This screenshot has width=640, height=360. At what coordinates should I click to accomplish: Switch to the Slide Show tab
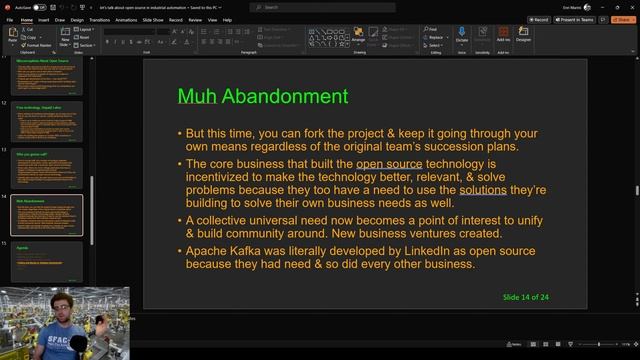[x=153, y=20]
